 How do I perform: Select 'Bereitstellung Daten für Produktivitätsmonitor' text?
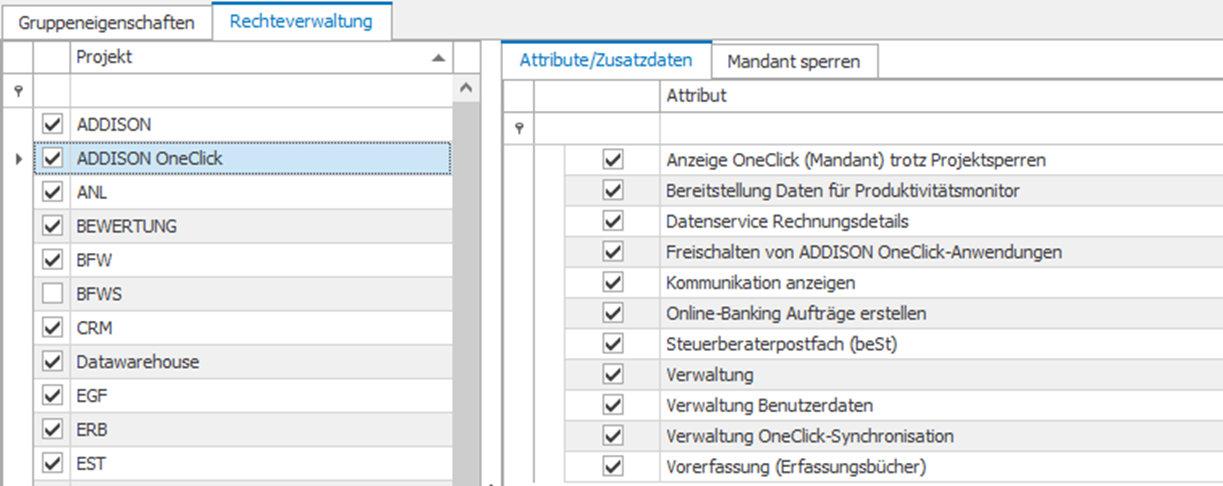843,190
